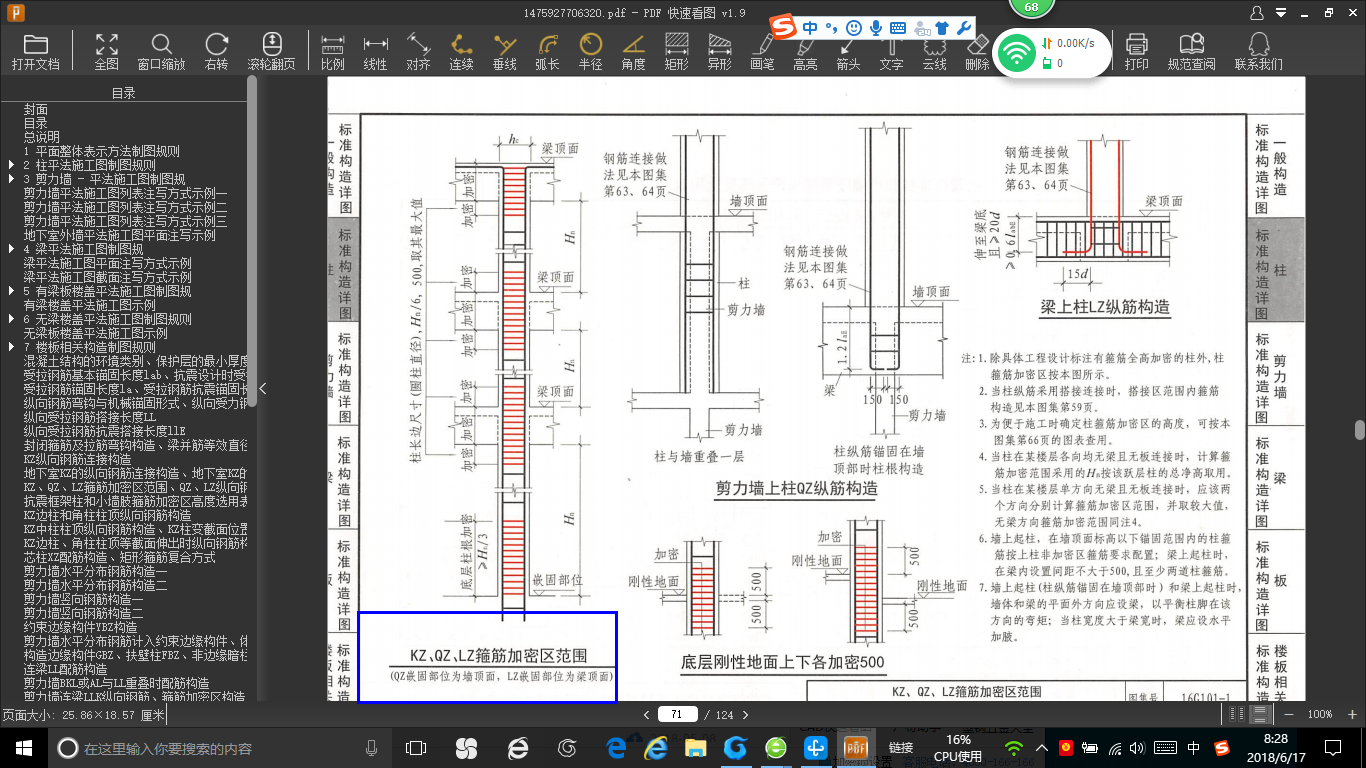Select the 连续 continuous measure tool
Image resolution: width=1366 pixels, height=768 pixels.
462,52
